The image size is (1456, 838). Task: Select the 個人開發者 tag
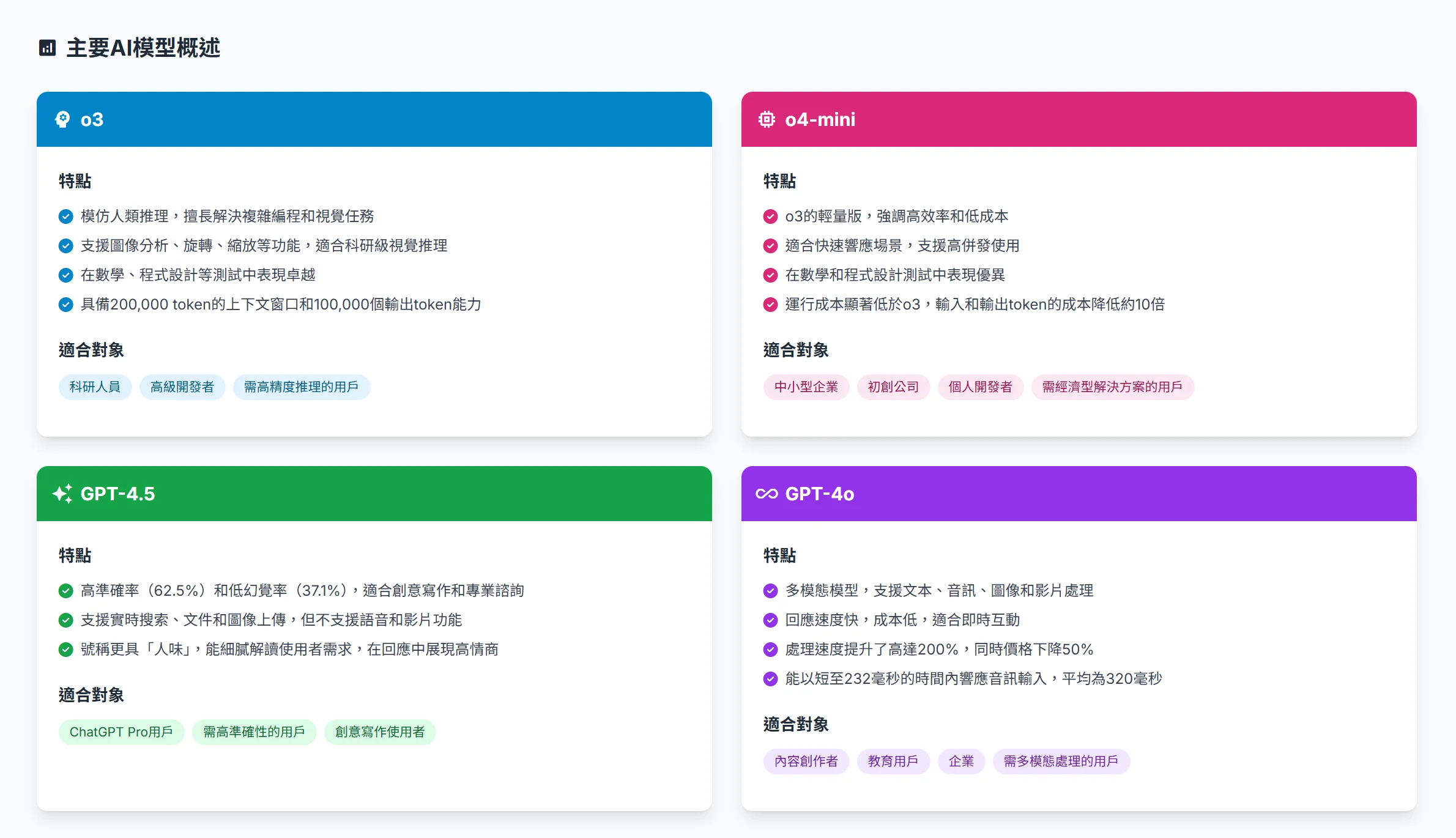point(981,387)
